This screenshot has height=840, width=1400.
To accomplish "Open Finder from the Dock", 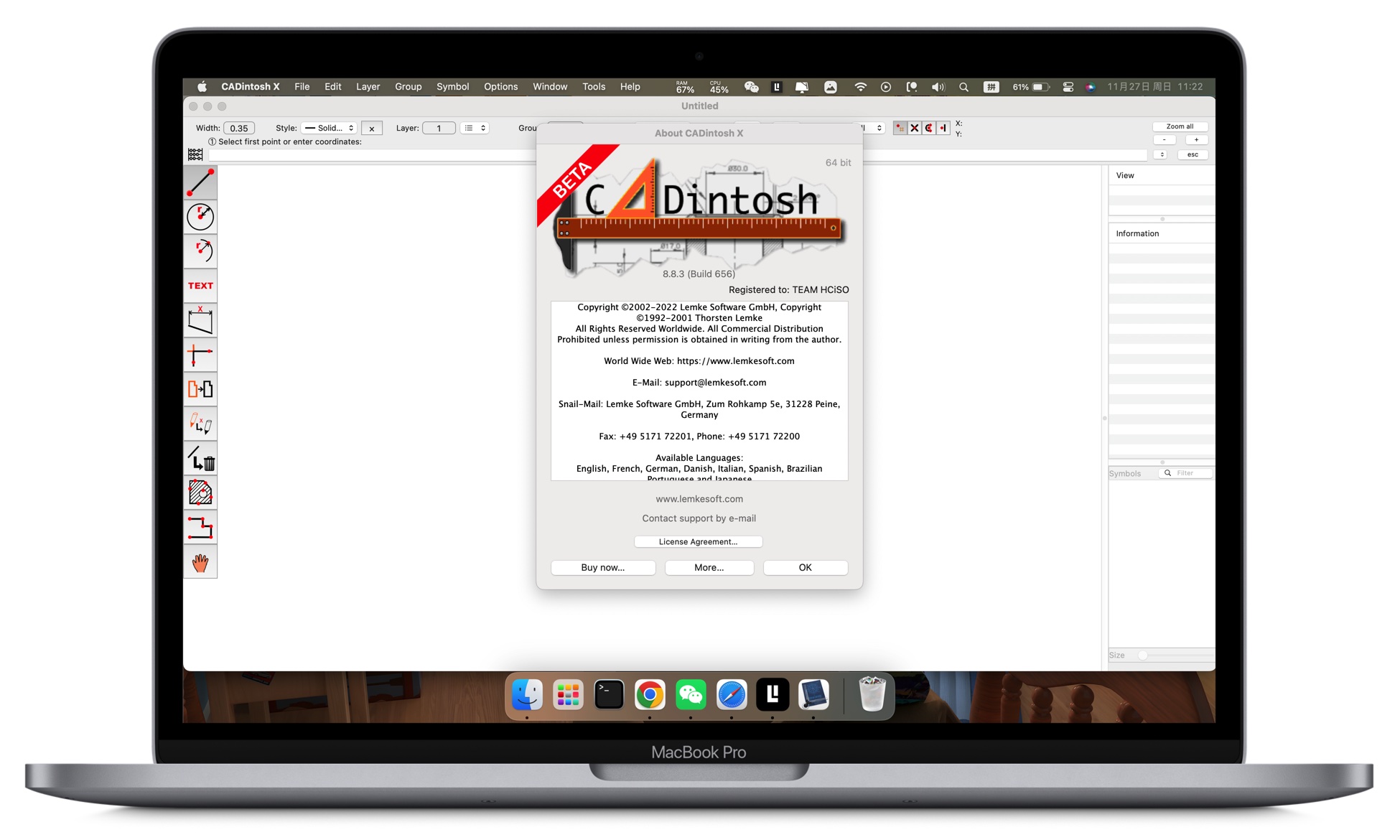I will (x=527, y=694).
